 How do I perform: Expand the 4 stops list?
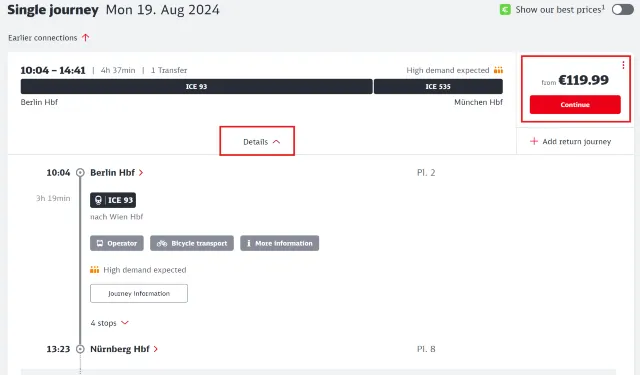[109, 323]
